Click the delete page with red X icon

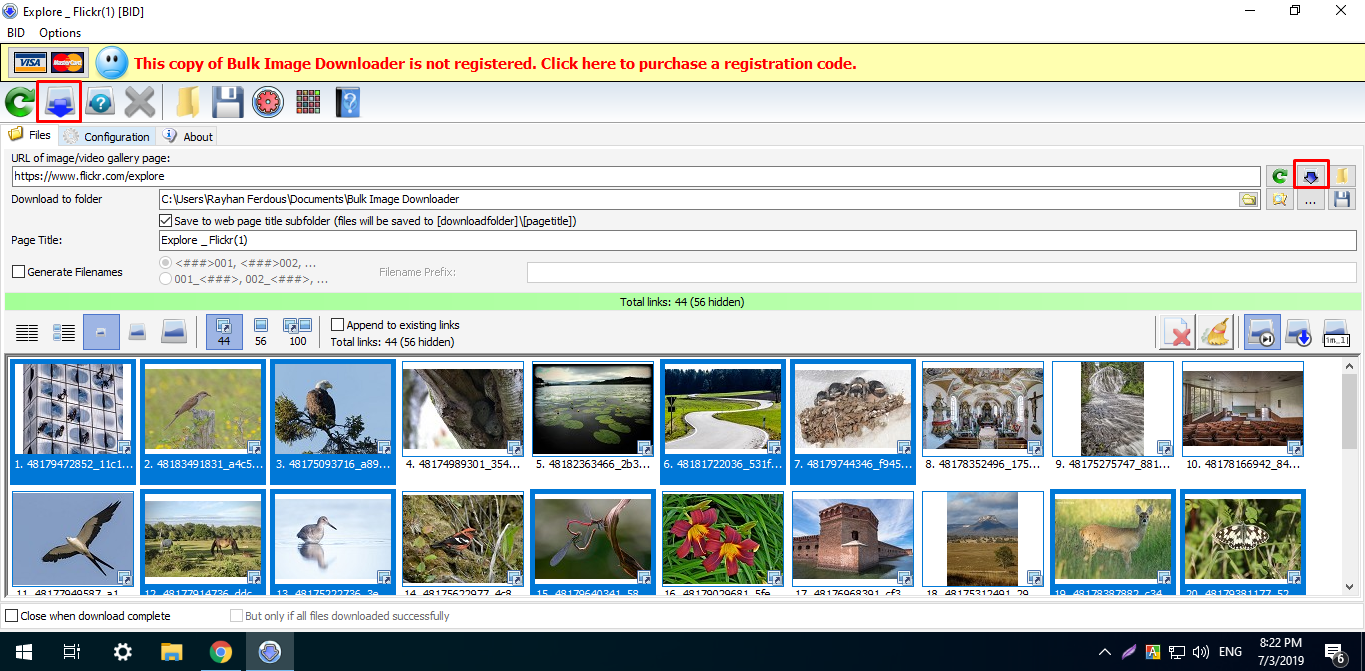point(1178,332)
